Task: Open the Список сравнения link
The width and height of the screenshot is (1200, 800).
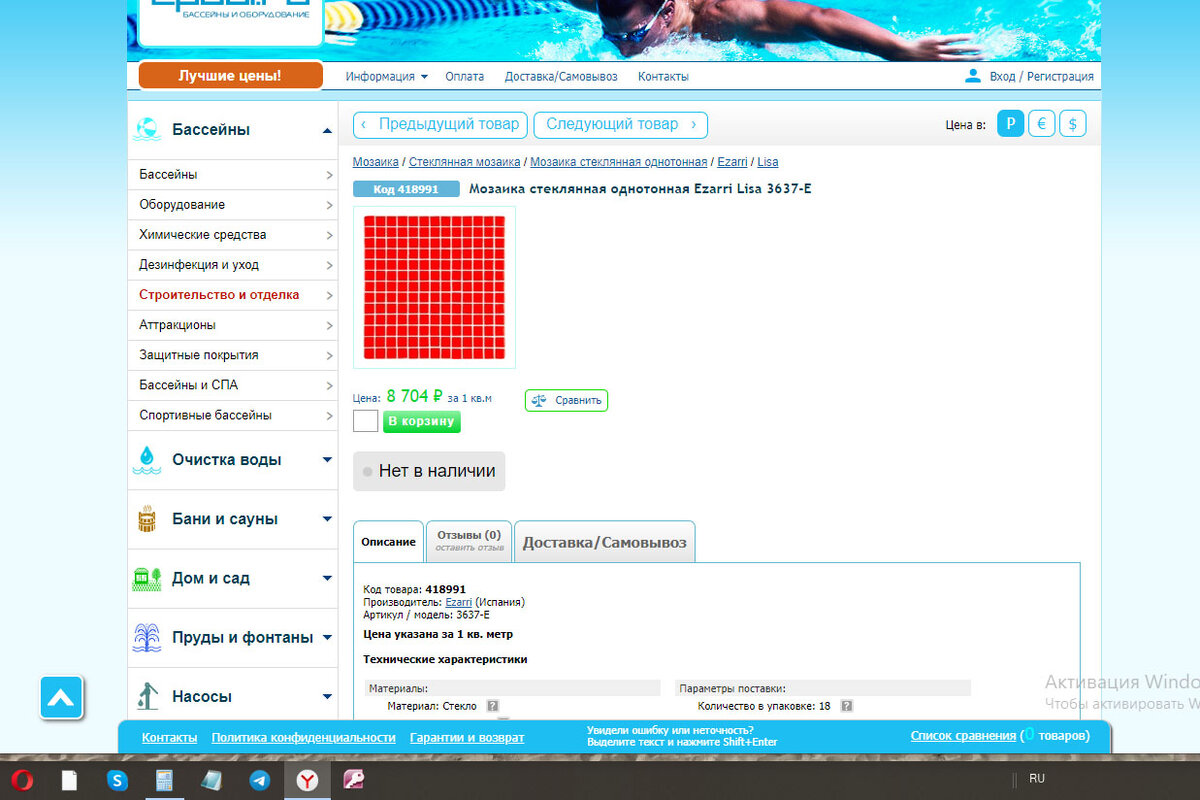Action: 963,736
